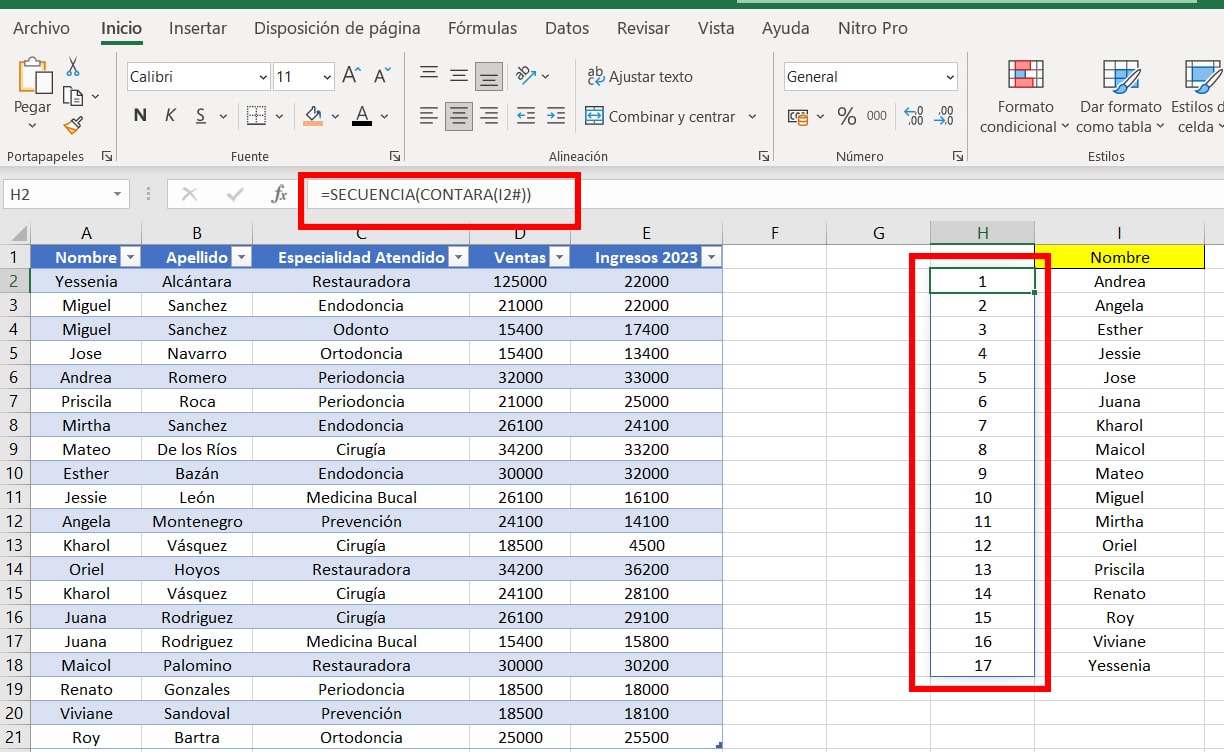Open the Datos ribbon tab
Image resolution: width=1224 pixels, height=752 pixels.
tap(567, 28)
